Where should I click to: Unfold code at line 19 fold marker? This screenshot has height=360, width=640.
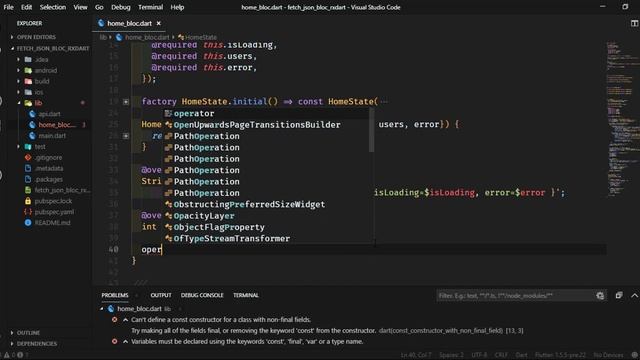coord(126,102)
